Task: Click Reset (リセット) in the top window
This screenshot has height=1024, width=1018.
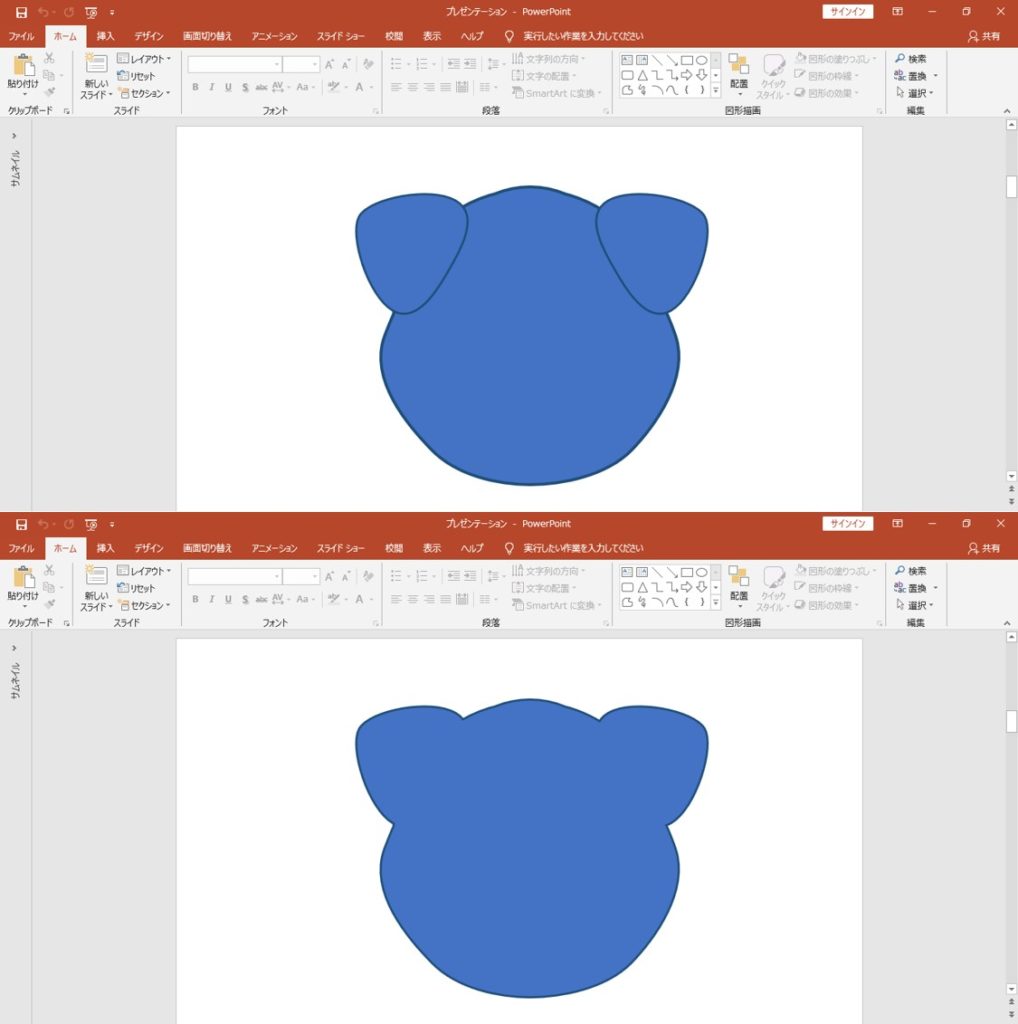Action: [x=137, y=76]
